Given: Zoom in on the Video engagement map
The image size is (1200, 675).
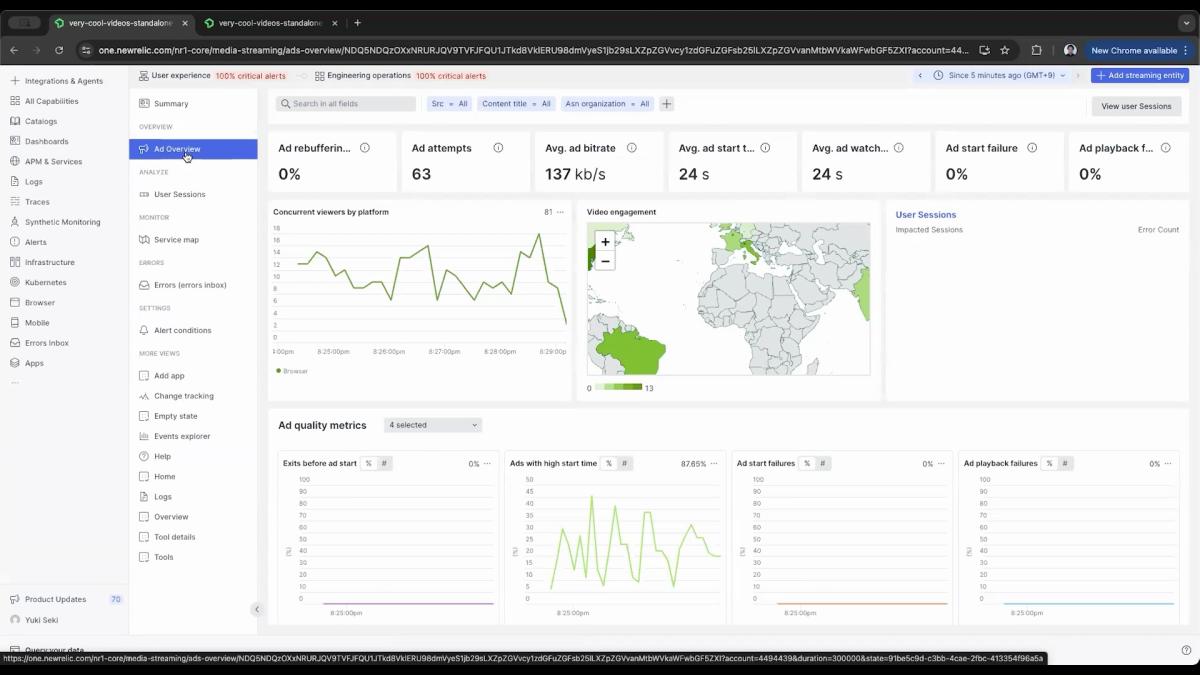Looking at the screenshot, I should tap(605, 242).
